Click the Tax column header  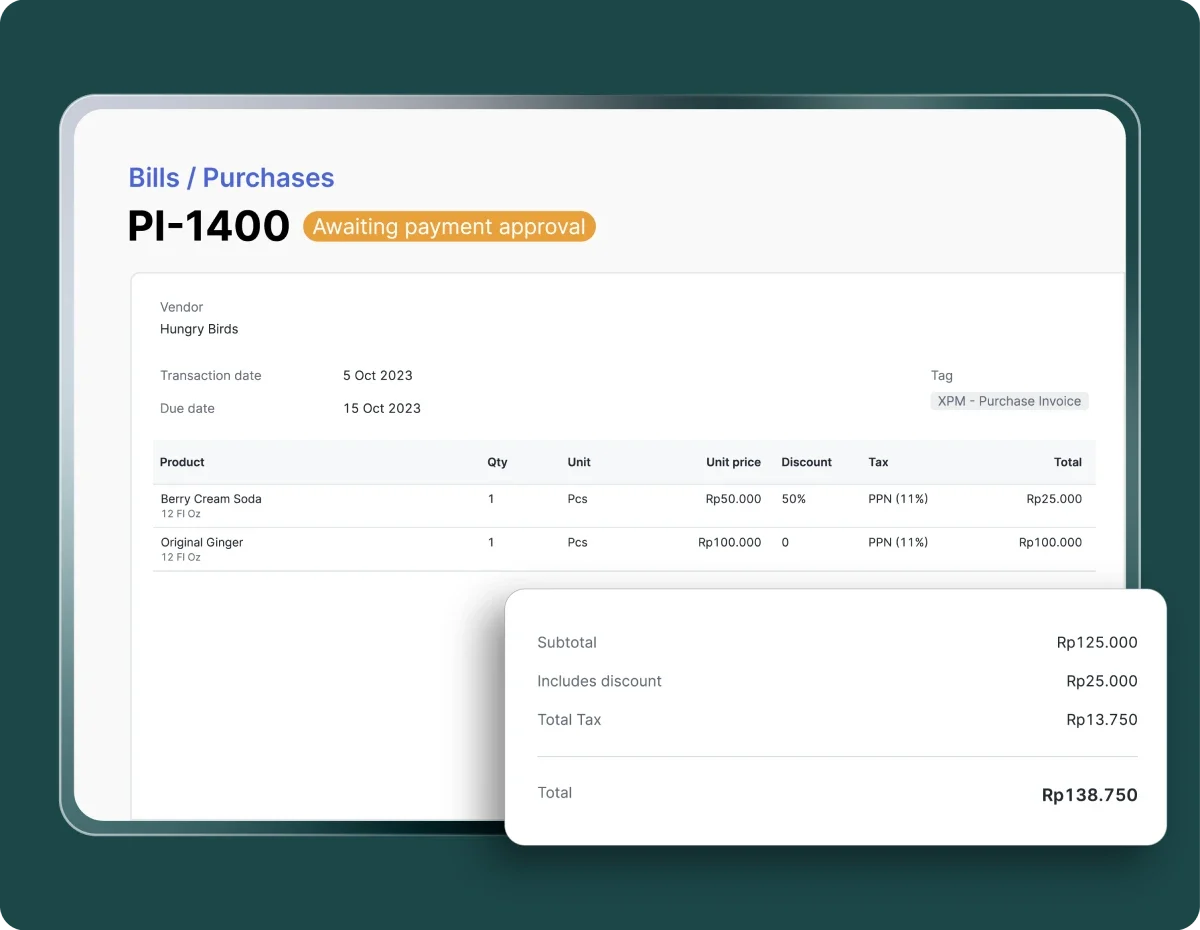(878, 462)
